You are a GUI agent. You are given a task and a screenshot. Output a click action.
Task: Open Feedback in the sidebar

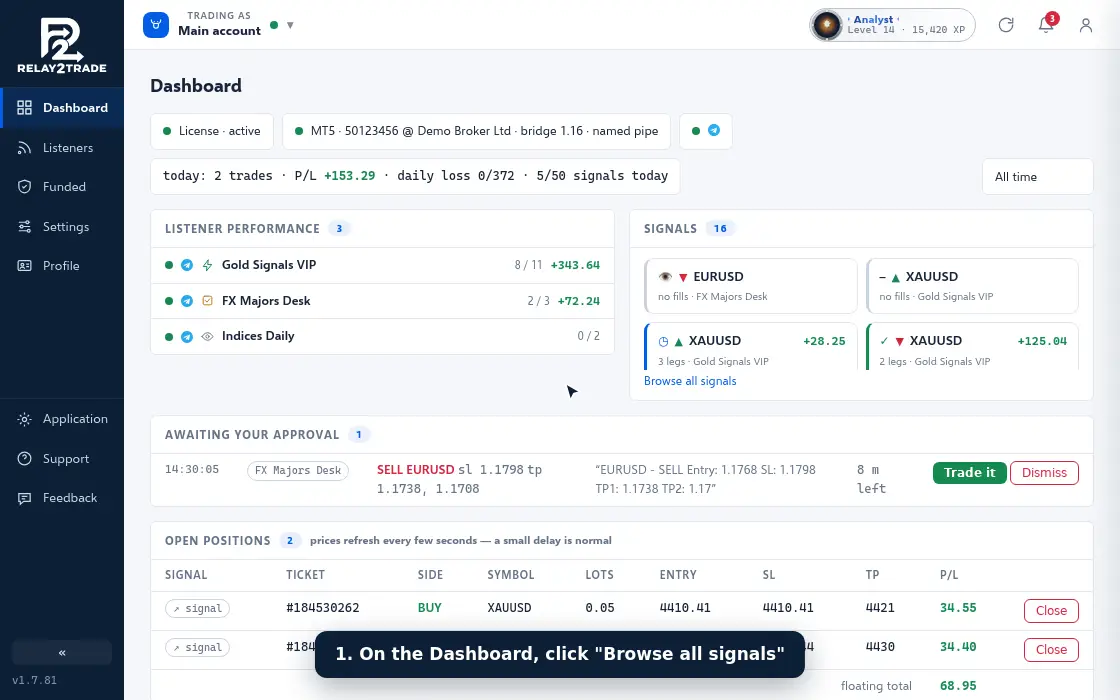pos(62,498)
